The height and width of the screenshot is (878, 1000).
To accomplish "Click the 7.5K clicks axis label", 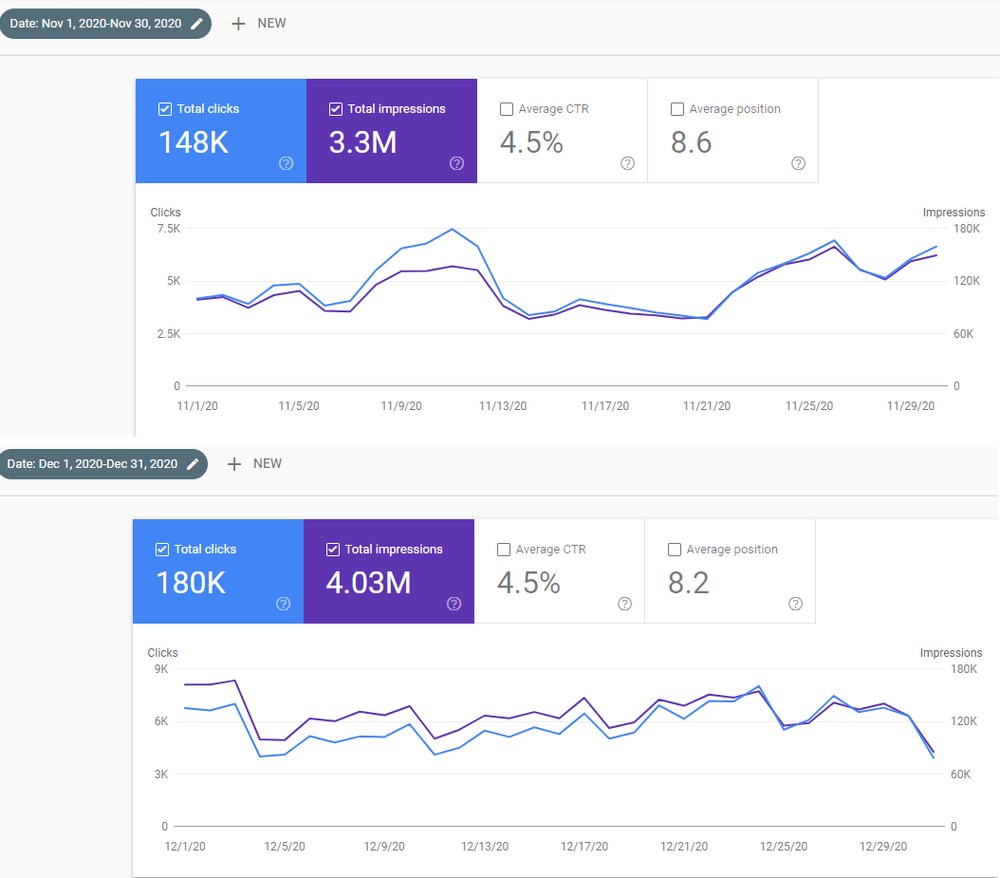I will click(x=169, y=229).
